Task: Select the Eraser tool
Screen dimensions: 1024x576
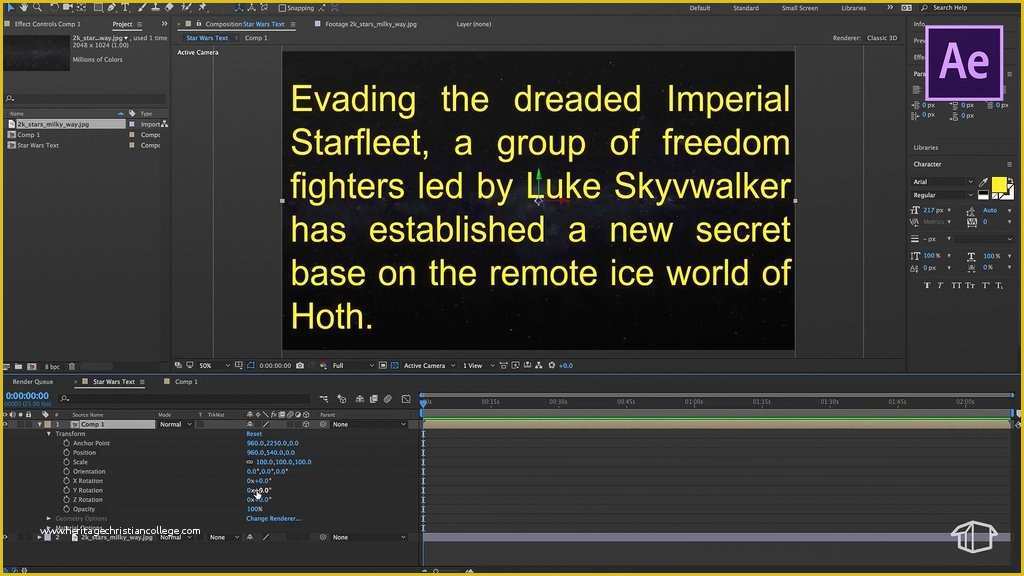Action: click(169, 7)
